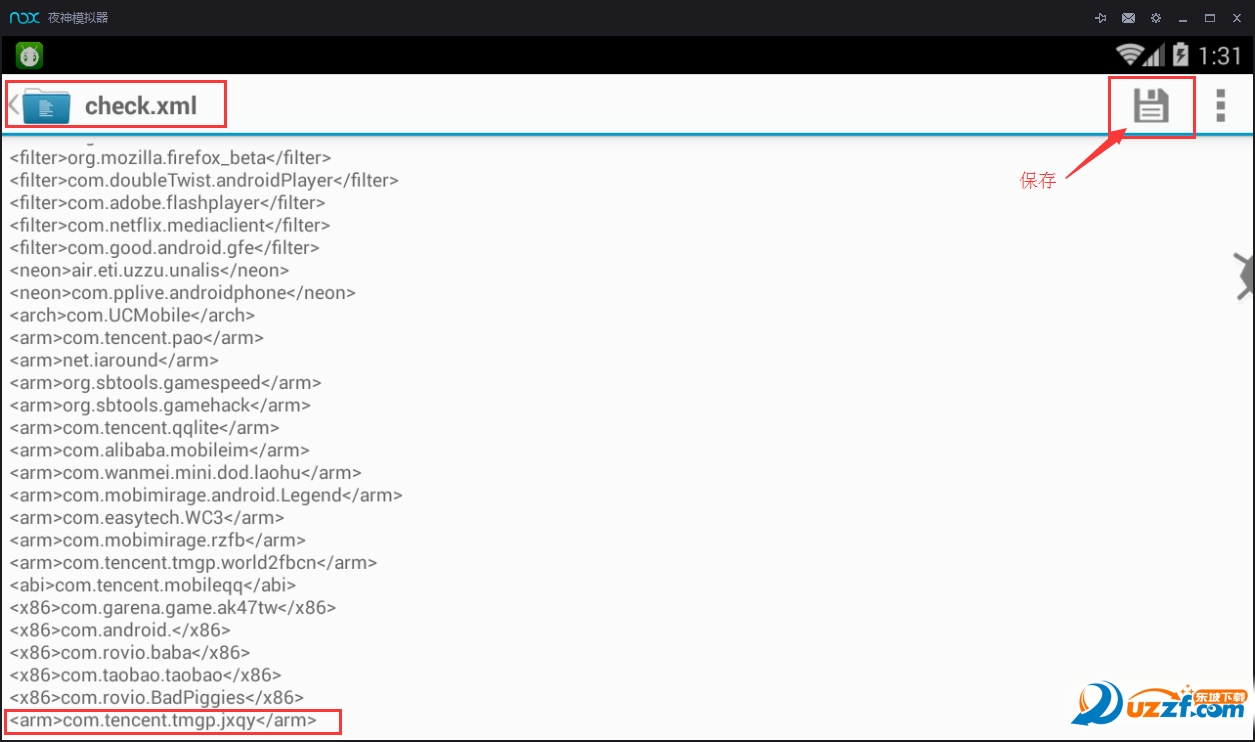Click line com.rovio.BadPiggies x86
Viewport: 1255px width, 742px height.
(157, 698)
